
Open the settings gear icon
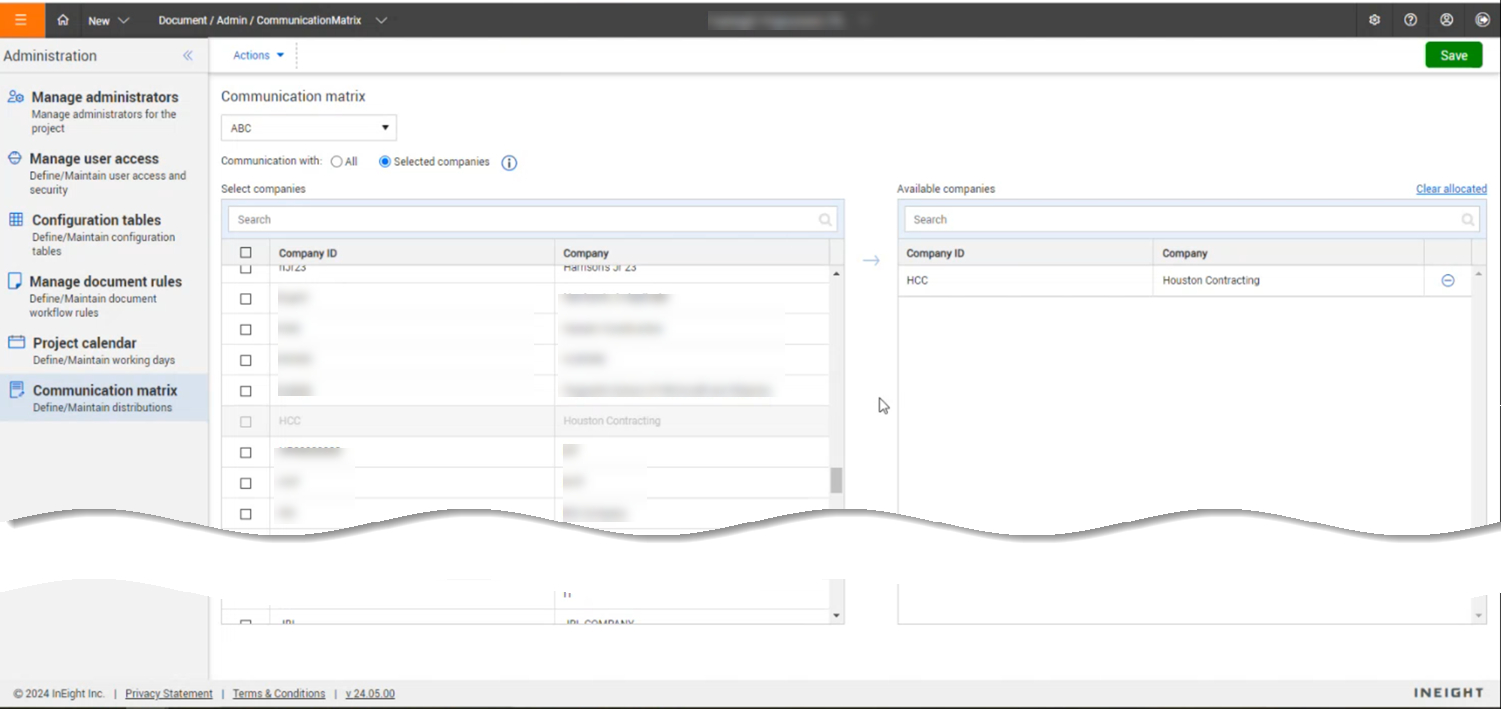pyautogui.click(x=1374, y=20)
